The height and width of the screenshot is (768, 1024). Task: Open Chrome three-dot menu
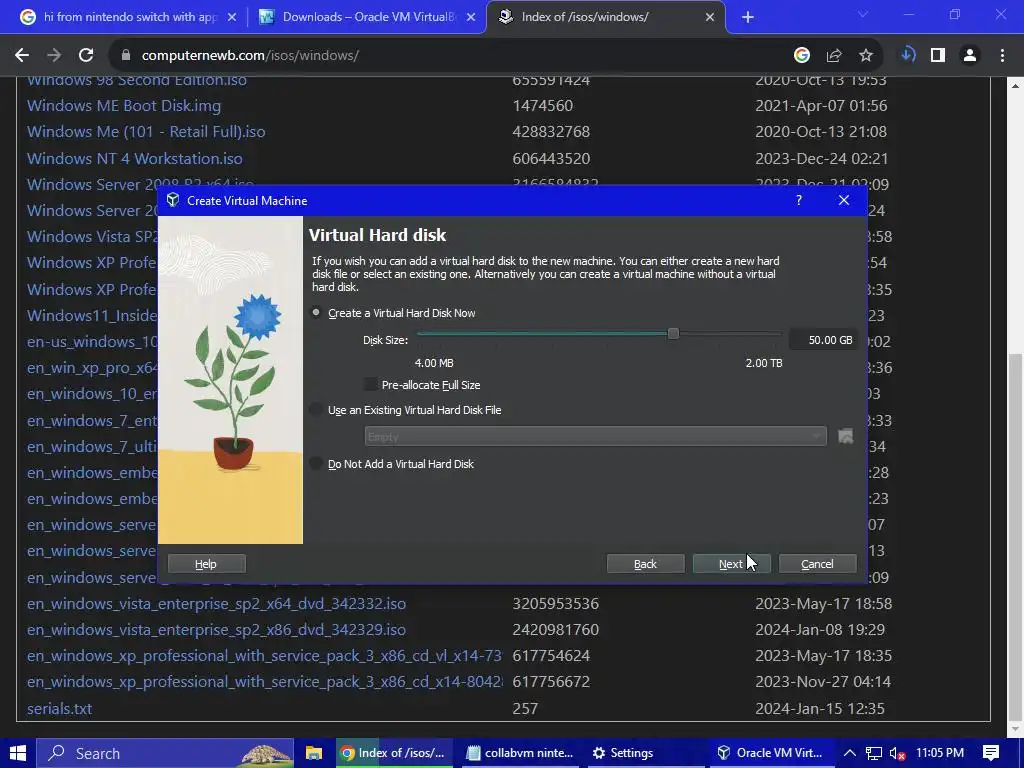pos(1002,56)
